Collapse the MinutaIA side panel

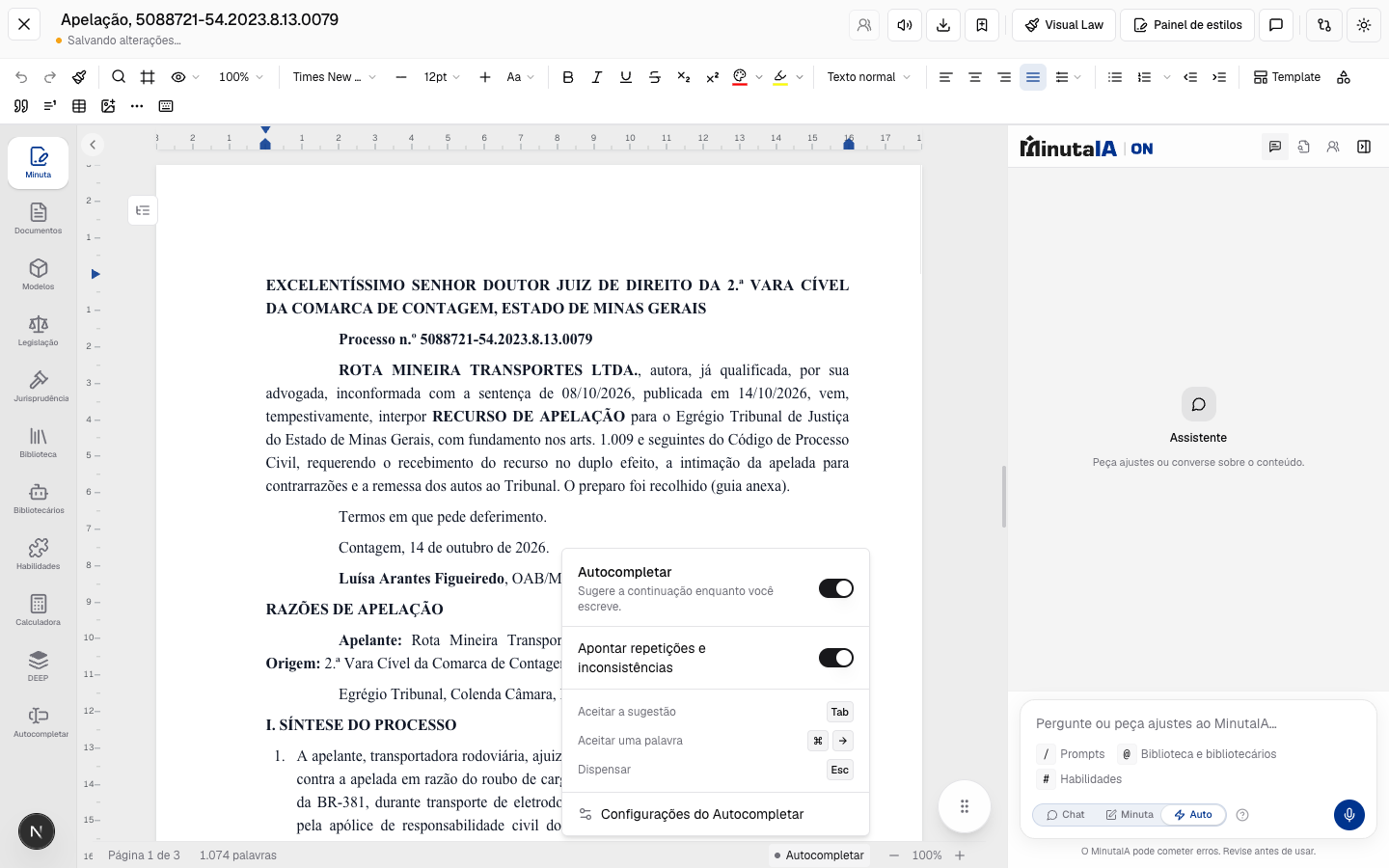click(1363, 147)
